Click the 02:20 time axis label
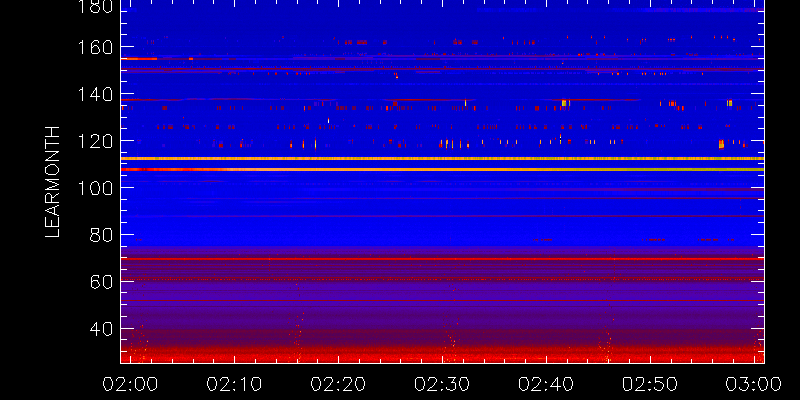This screenshot has height=400, width=800. (338, 384)
